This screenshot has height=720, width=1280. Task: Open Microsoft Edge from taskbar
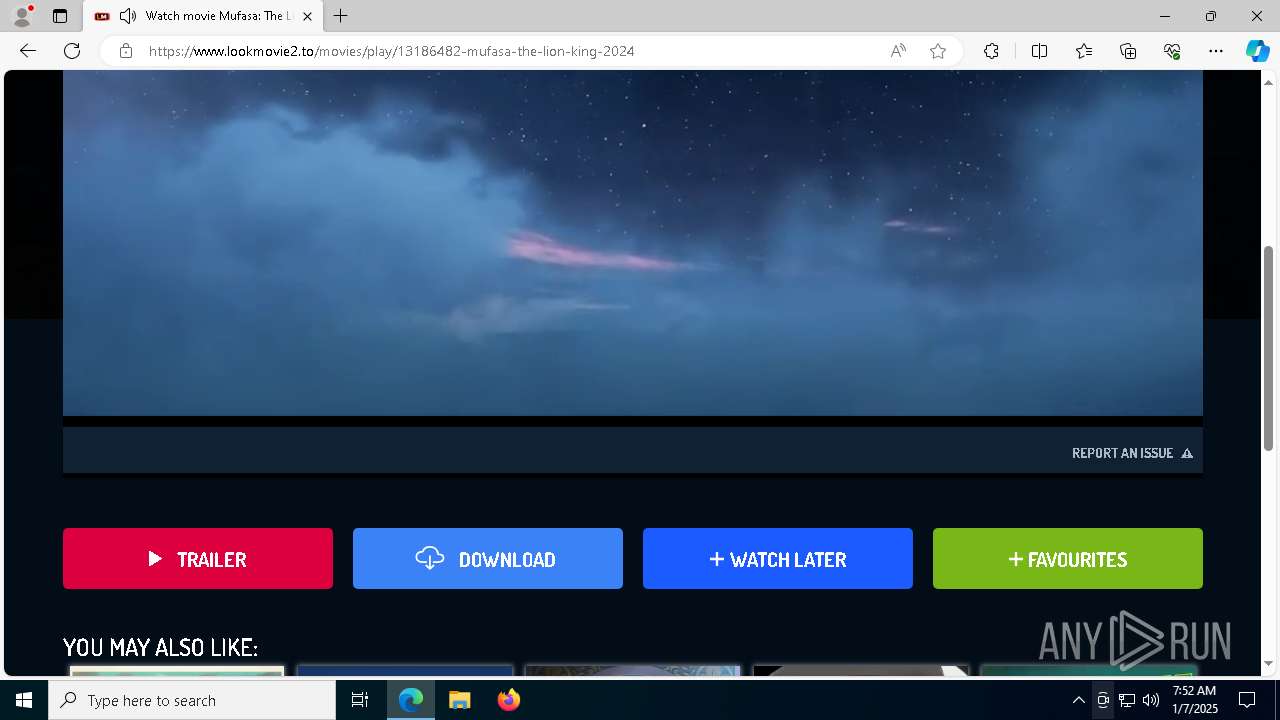point(411,700)
